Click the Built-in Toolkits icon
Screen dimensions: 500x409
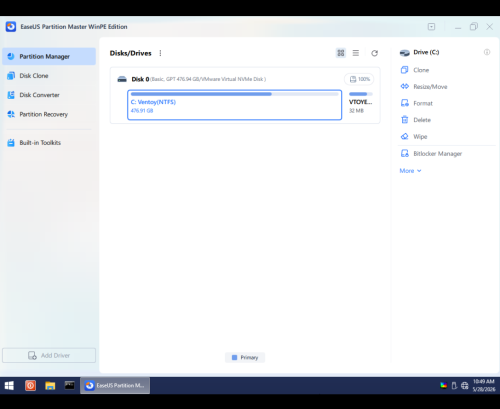click(x=11, y=143)
